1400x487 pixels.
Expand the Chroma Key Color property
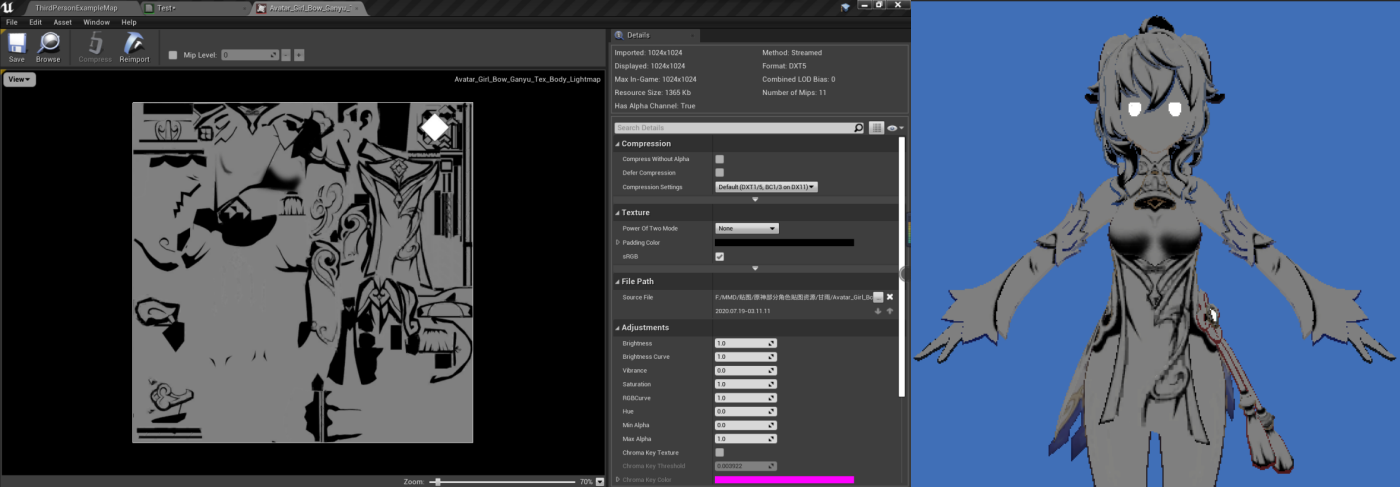click(618, 480)
